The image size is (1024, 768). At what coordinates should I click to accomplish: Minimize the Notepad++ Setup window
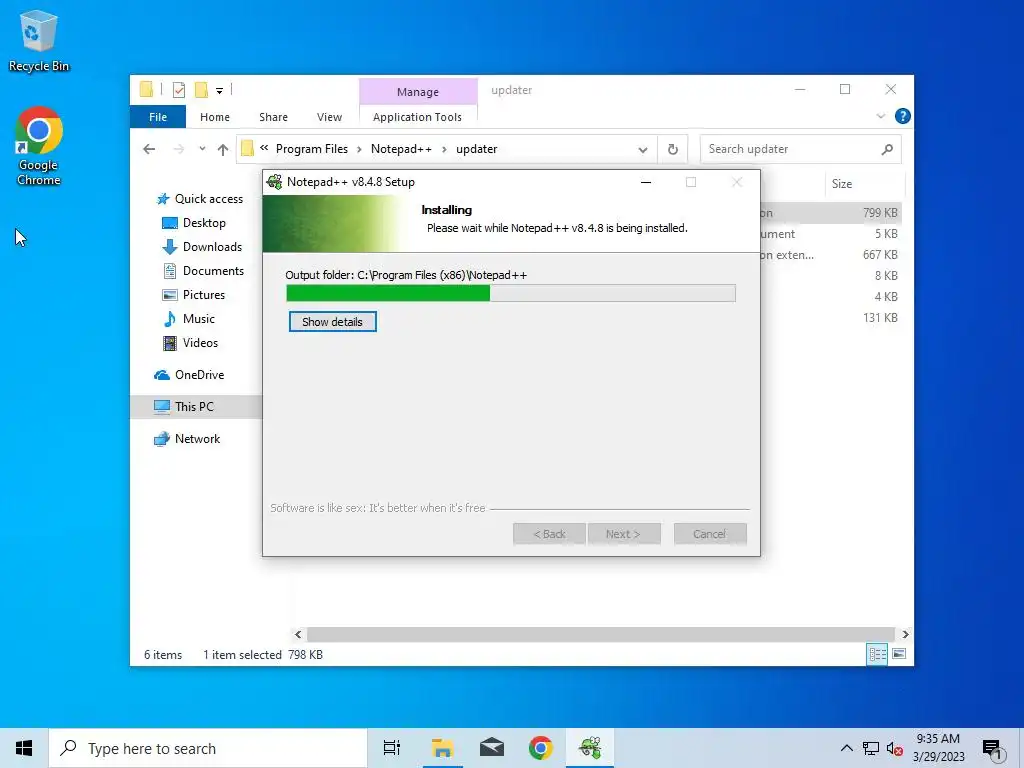click(646, 182)
